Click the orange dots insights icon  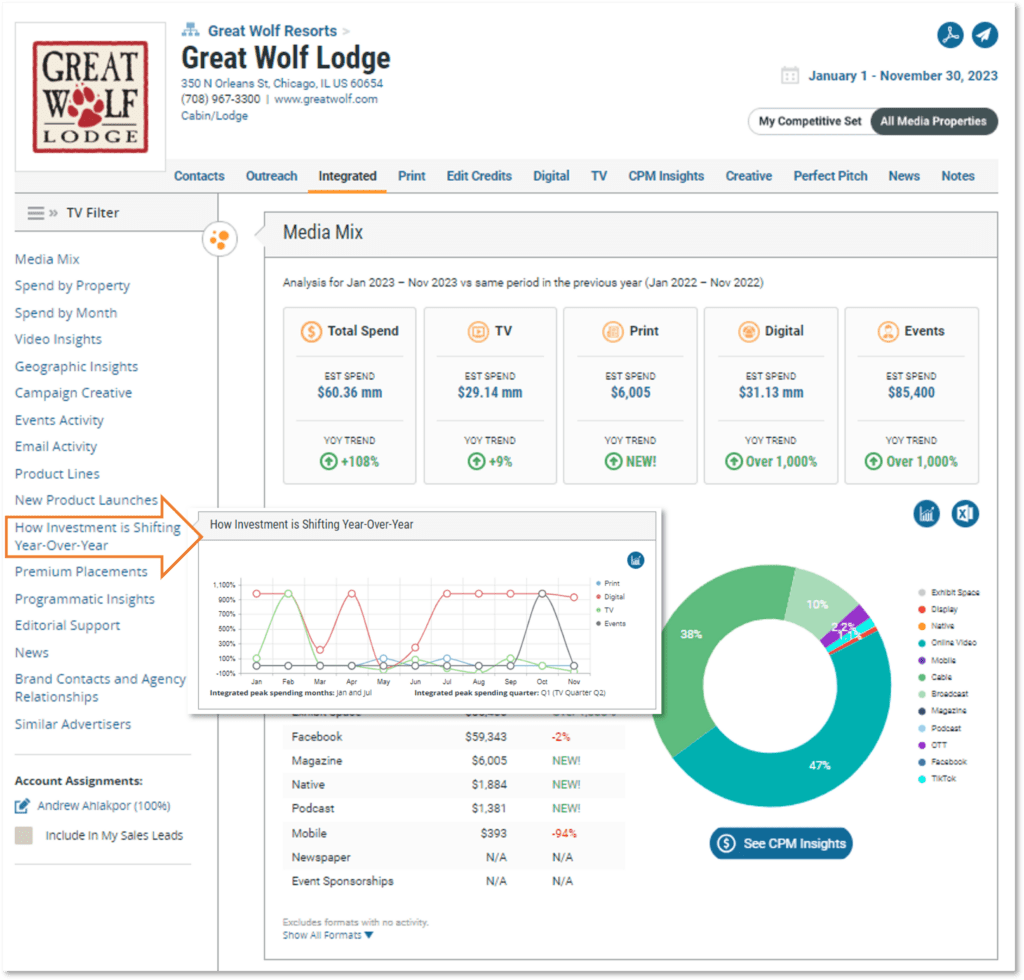219,239
